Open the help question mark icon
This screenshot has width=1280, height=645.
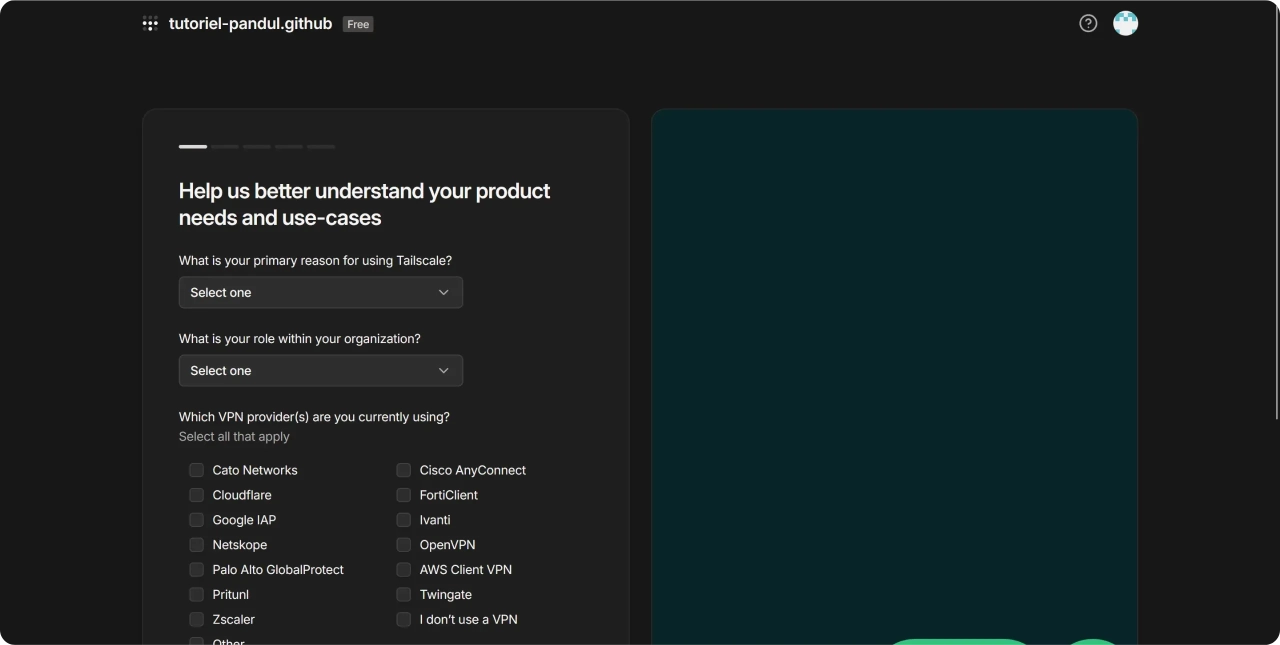(x=1088, y=23)
